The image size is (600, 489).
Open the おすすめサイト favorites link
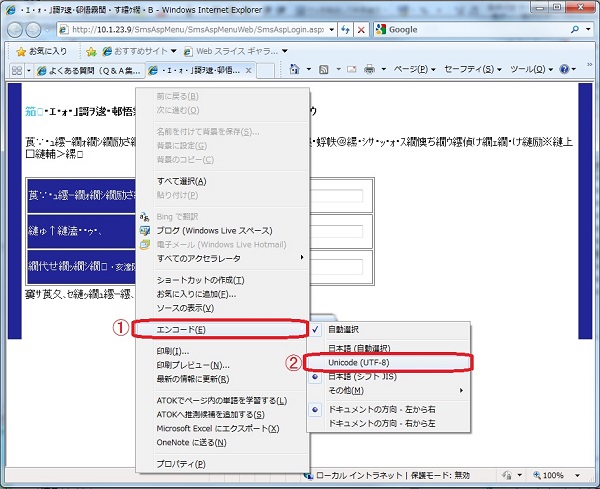[139, 51]
